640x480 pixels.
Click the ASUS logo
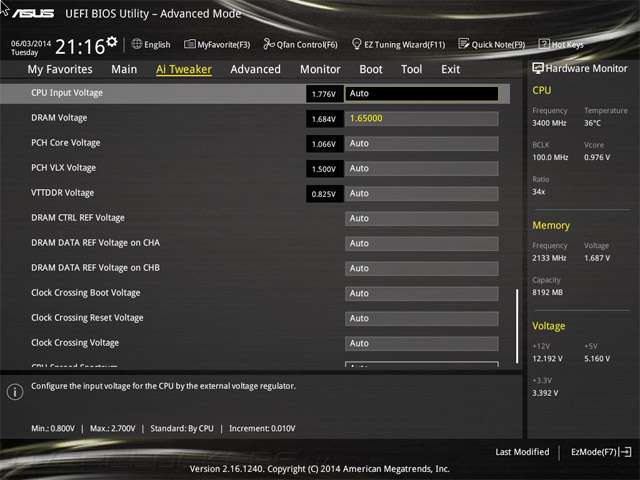point(33,13)
